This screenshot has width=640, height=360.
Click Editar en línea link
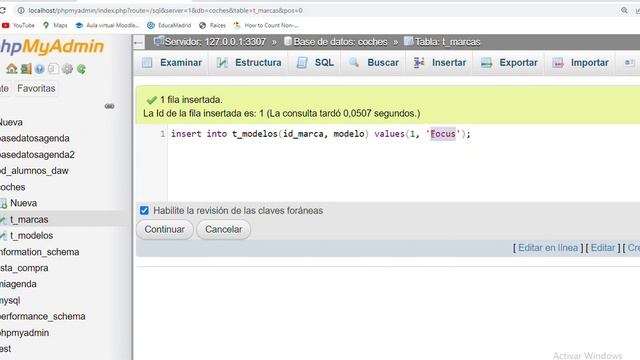click(x=548, y=248)
